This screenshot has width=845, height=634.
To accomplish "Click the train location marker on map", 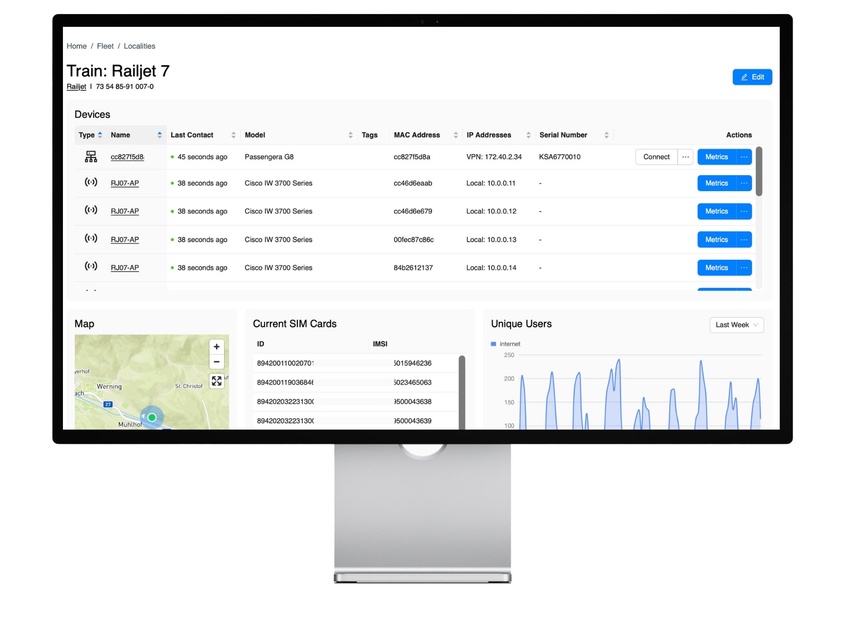I will click(x=152, y=417).
